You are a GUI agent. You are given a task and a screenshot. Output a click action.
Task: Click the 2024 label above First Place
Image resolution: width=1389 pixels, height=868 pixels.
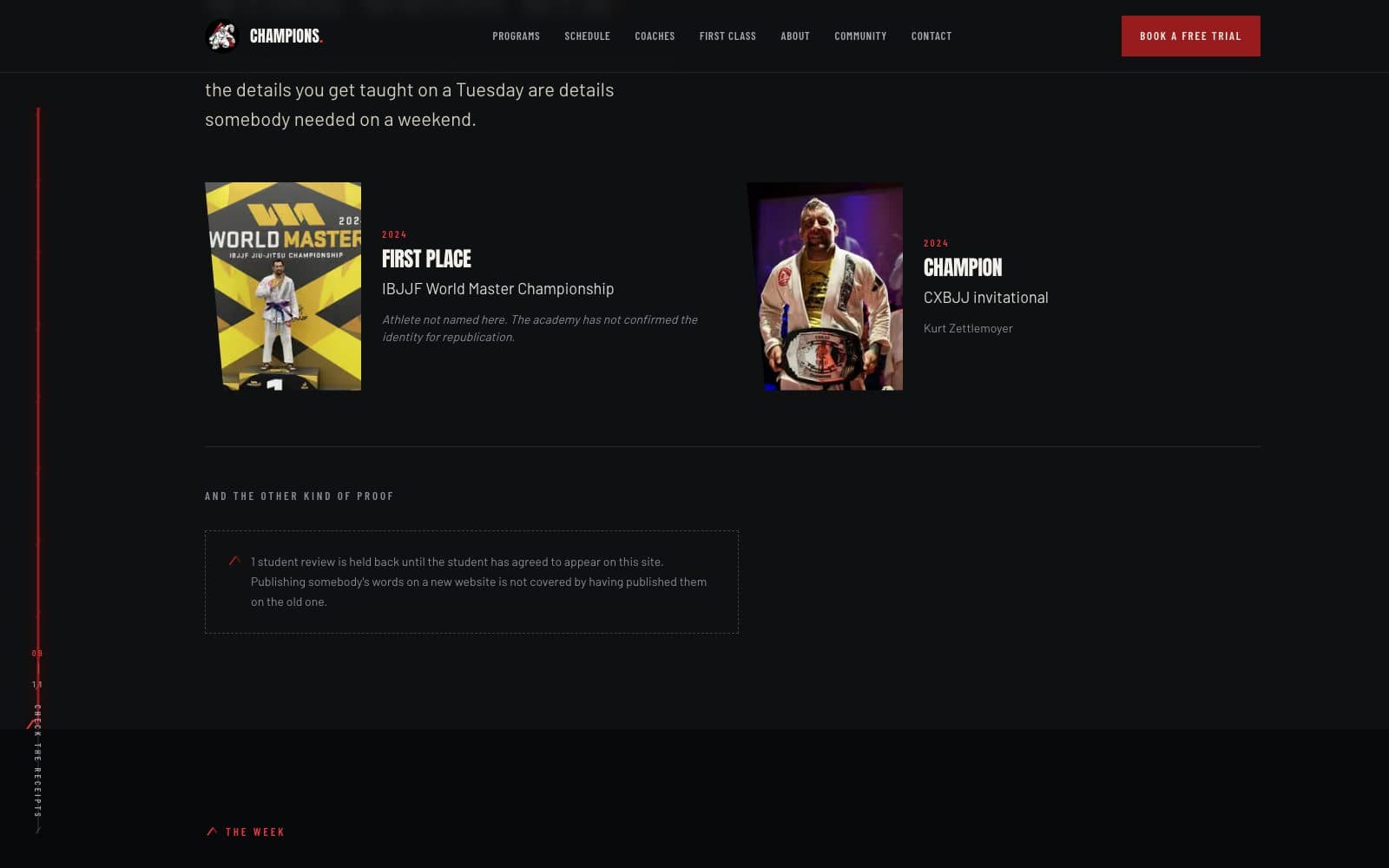[394, 234]
